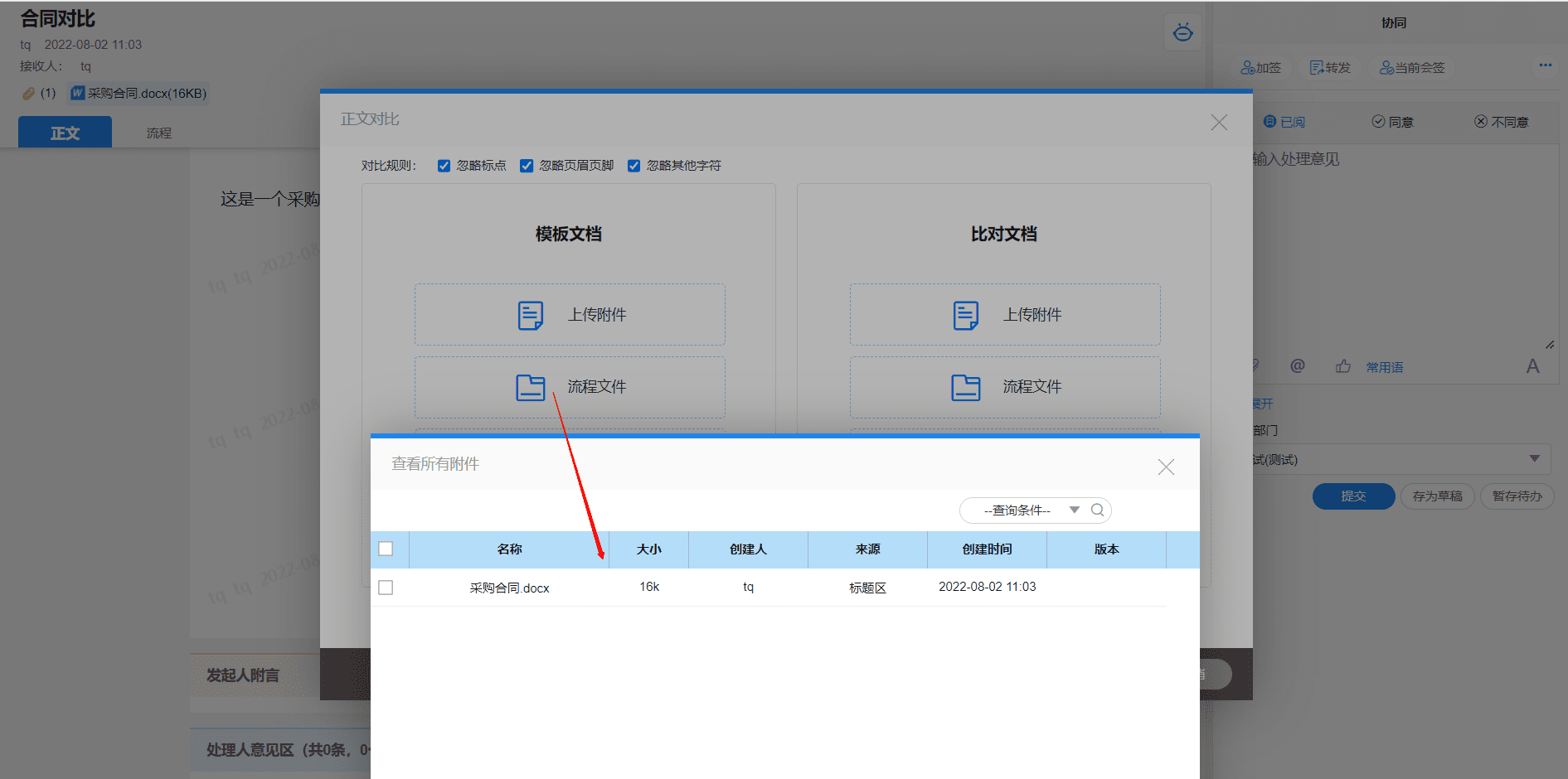Switch to the 正文 tab
1568x779 pixels.
(x=65, y=133)
